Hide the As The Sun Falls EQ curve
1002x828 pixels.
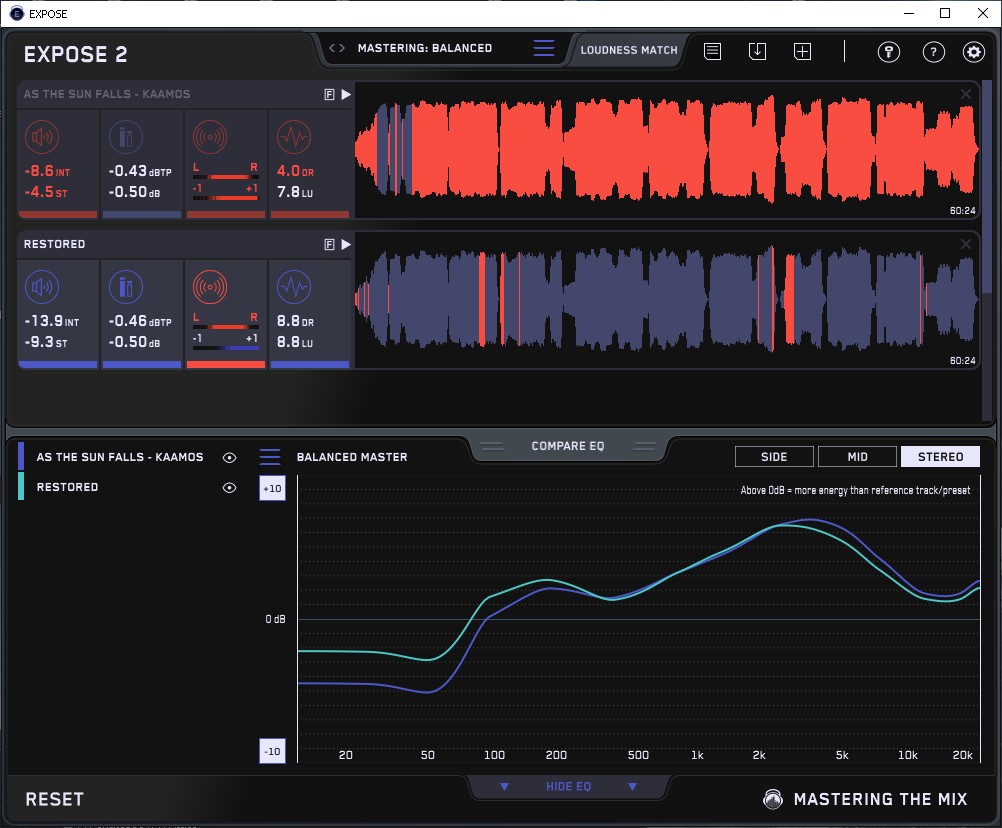(229, 457)
